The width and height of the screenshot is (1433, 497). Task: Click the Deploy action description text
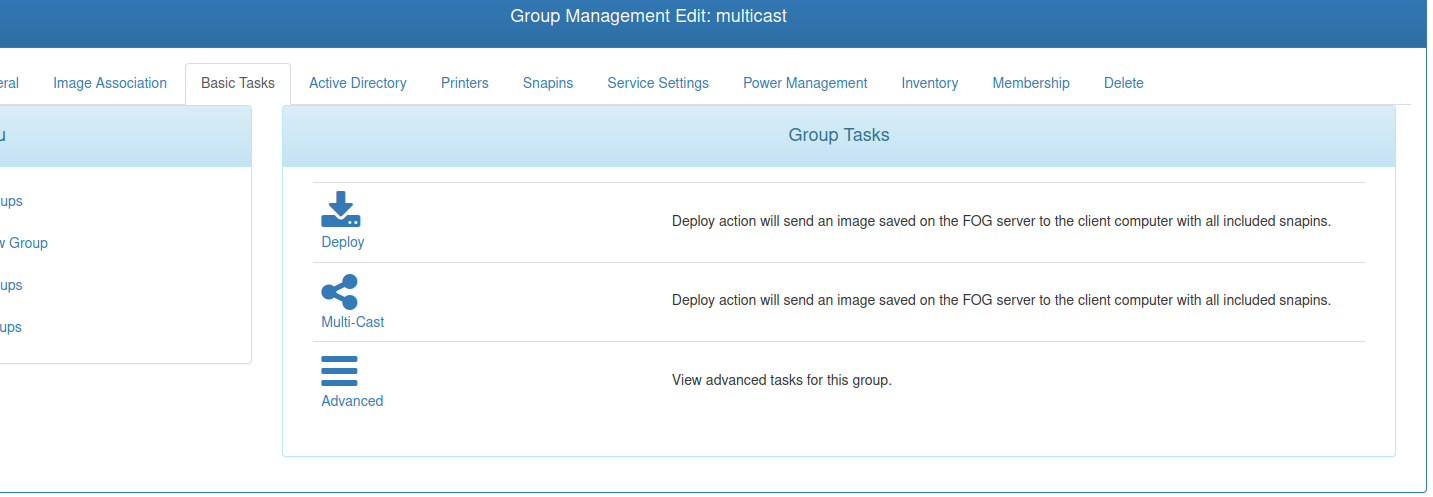coord(1001,221)
